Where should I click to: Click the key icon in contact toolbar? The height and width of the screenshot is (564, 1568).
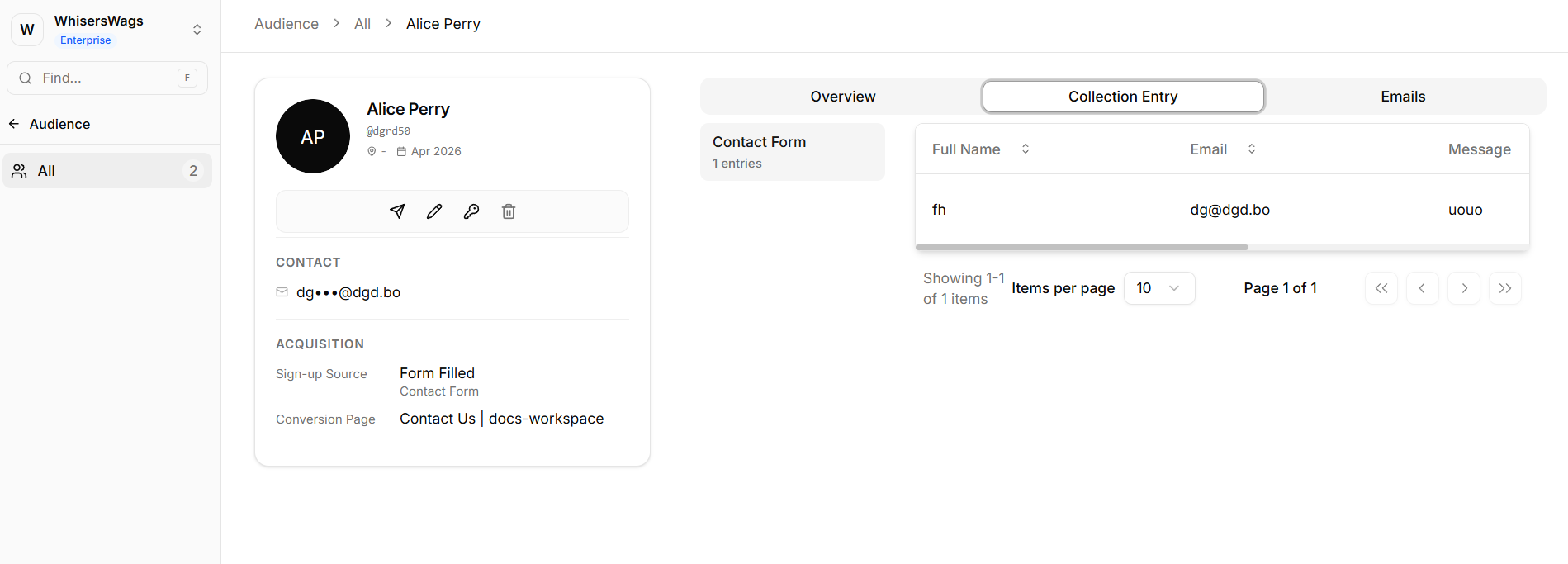(471, 211)
